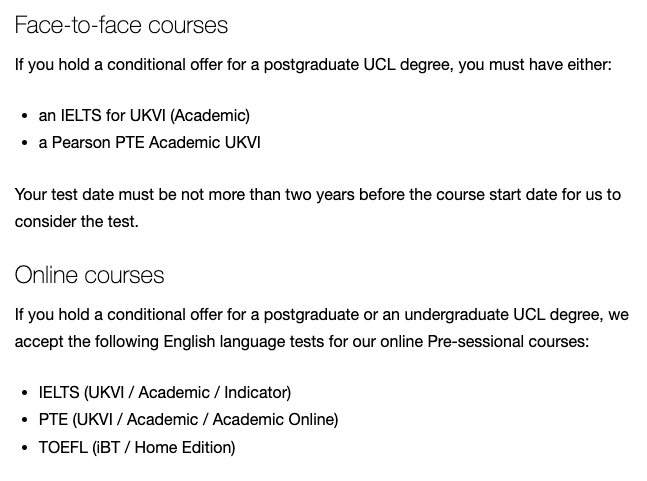Click the words 'Academic Online' in the PTE item
This screenshot has width=647, height=481.
pyautogui.click(x=275, y=420)
